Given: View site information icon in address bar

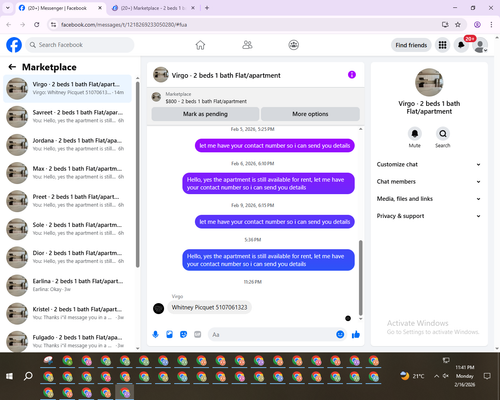Looking at the screenshot, I should point(53,25).
